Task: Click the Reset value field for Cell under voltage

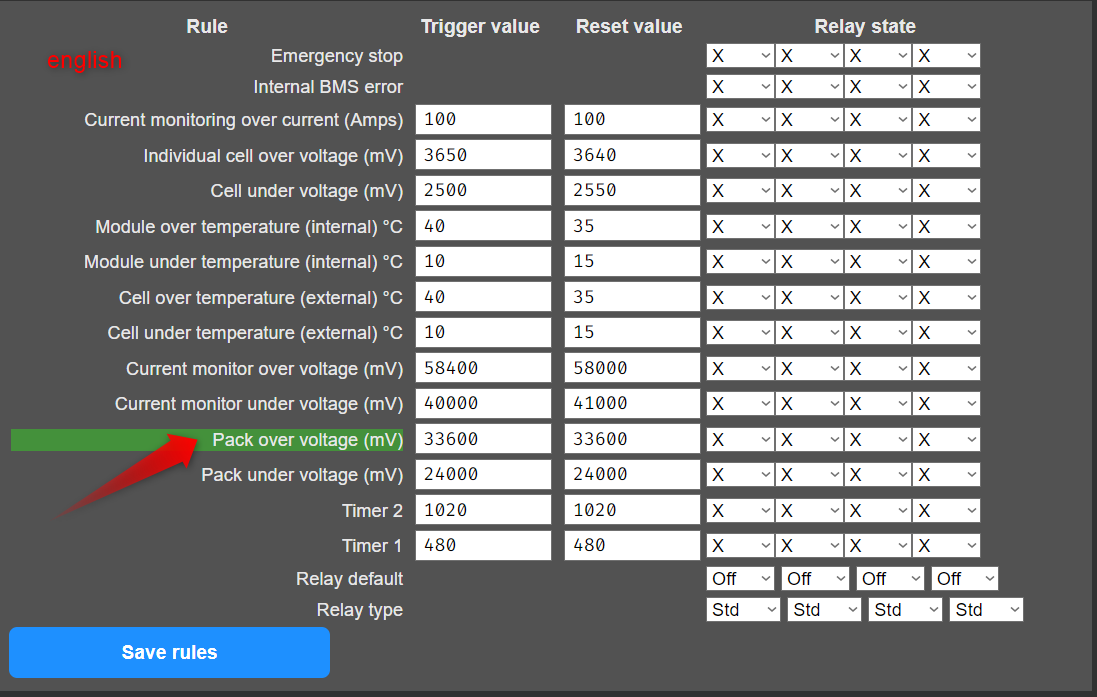Action: click(x=631, y=190)
